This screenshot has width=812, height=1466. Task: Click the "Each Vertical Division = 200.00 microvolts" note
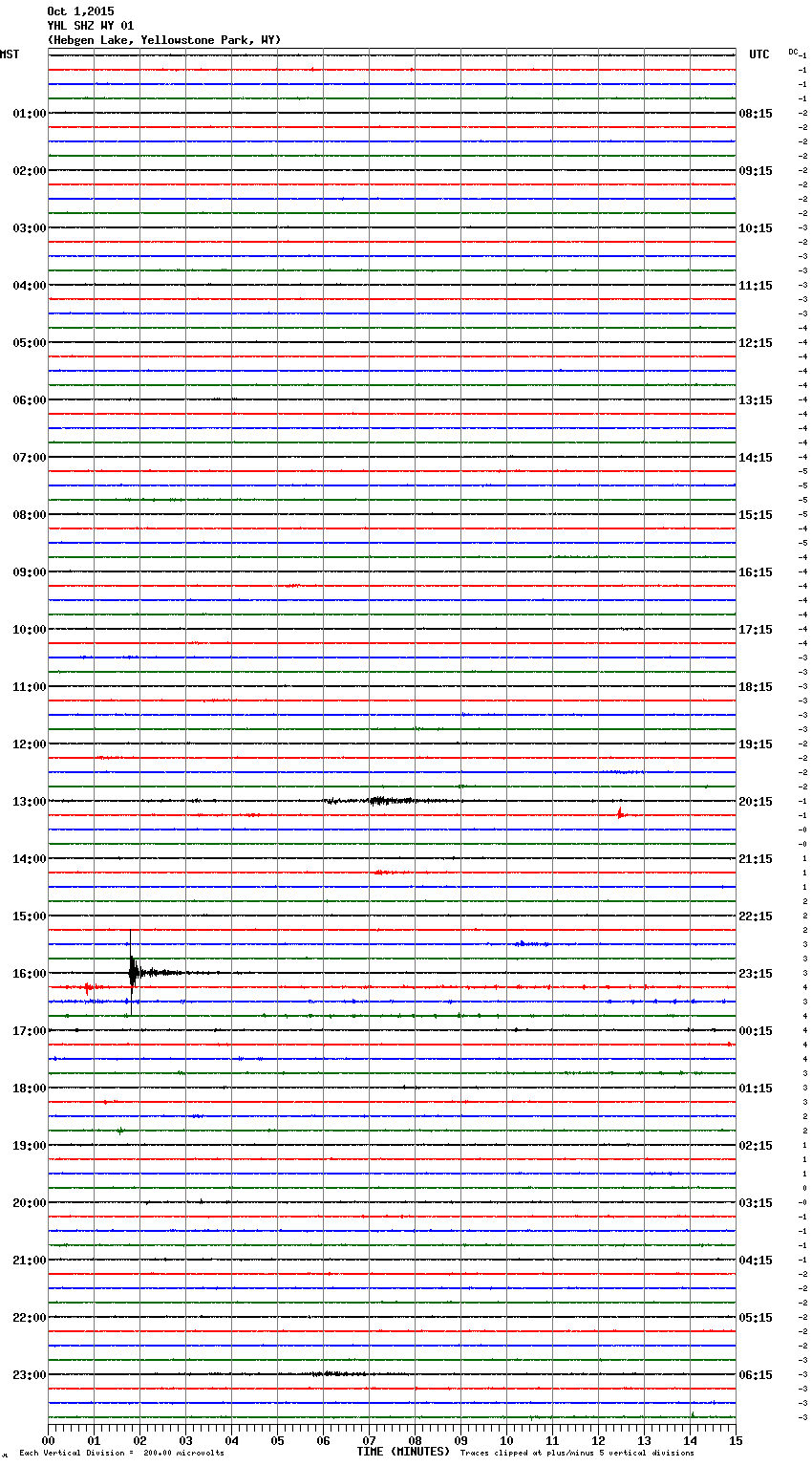click(x=121, y=1453)
